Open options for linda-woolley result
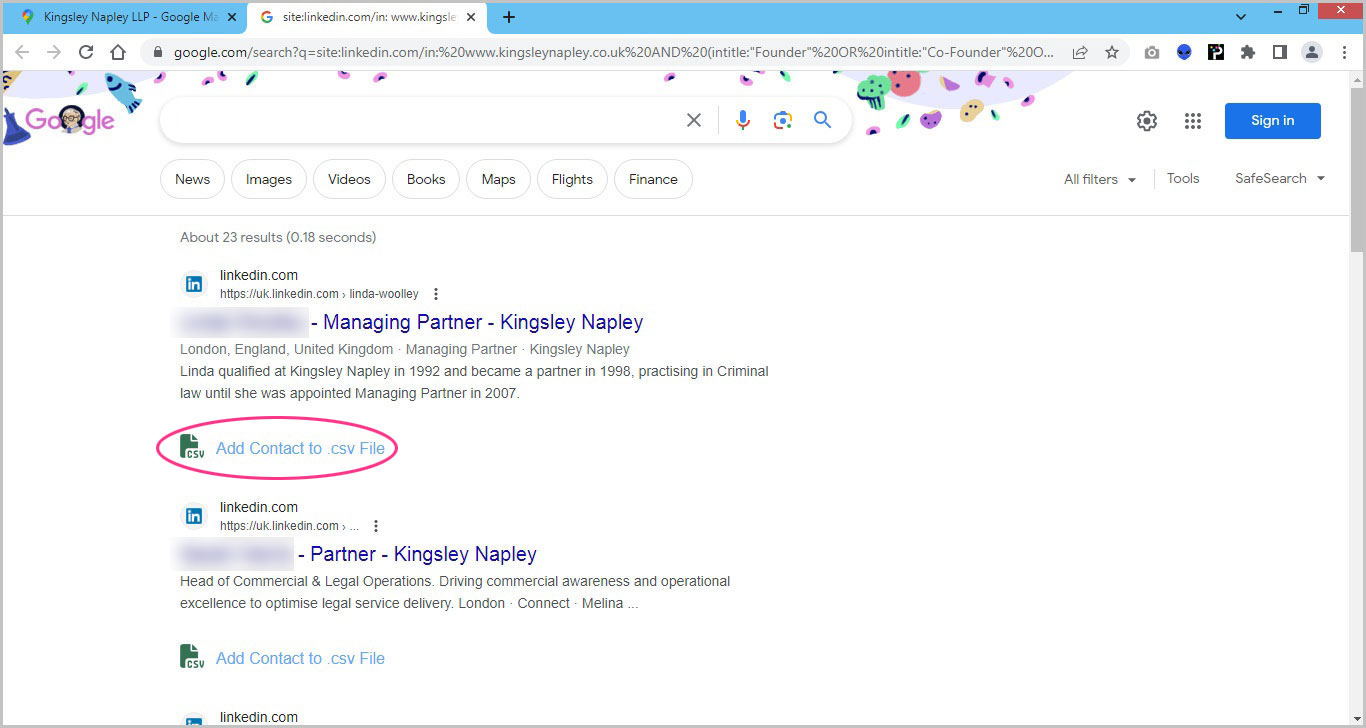The image size is (1366, 728). pos(435,294)
